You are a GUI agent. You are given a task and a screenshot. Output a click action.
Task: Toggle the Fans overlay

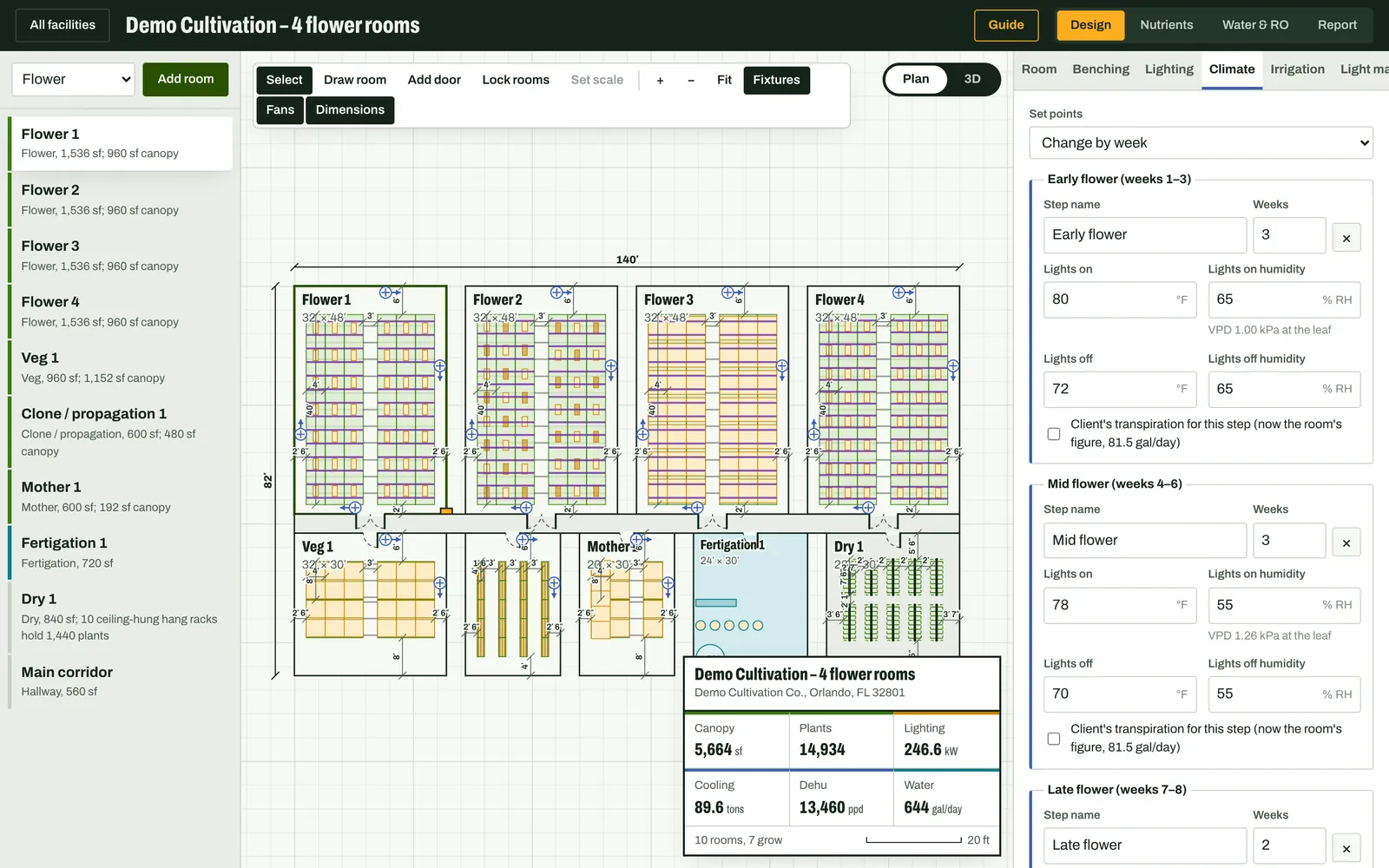[x=280, y=110]
